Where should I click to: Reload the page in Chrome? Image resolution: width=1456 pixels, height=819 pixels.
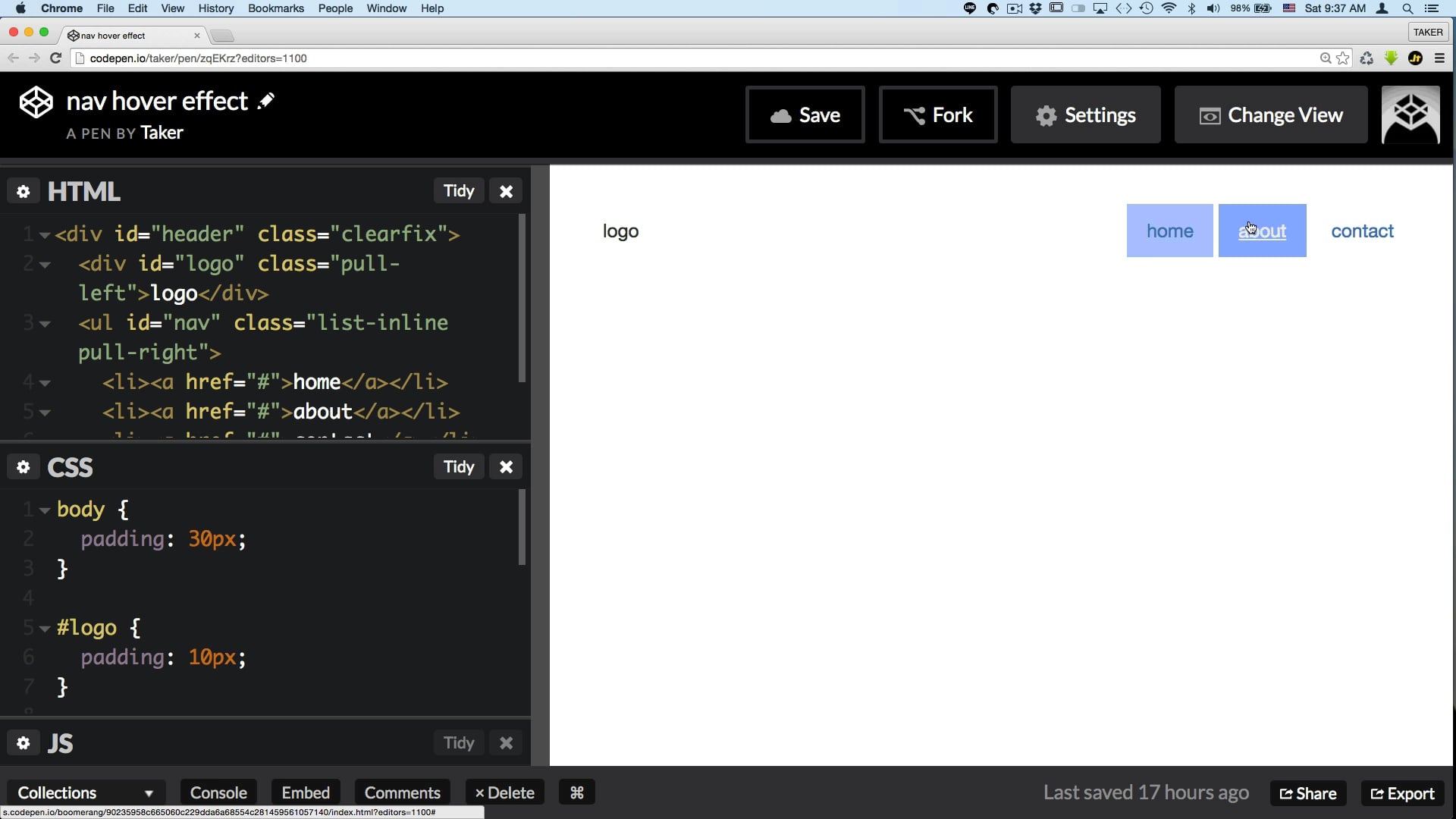55,58
